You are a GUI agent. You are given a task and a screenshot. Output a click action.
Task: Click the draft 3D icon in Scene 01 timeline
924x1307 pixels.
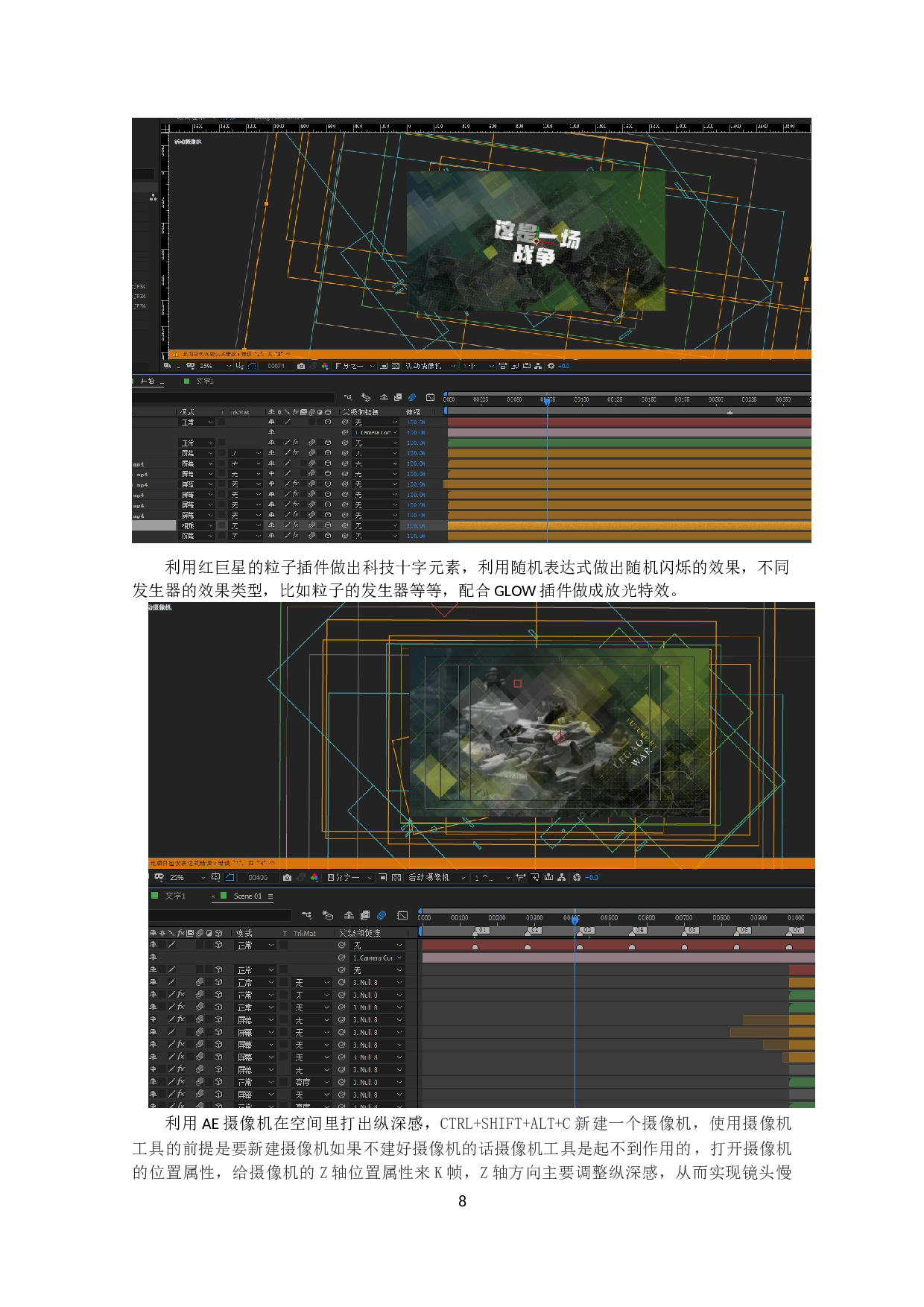(x=327, y=915)
